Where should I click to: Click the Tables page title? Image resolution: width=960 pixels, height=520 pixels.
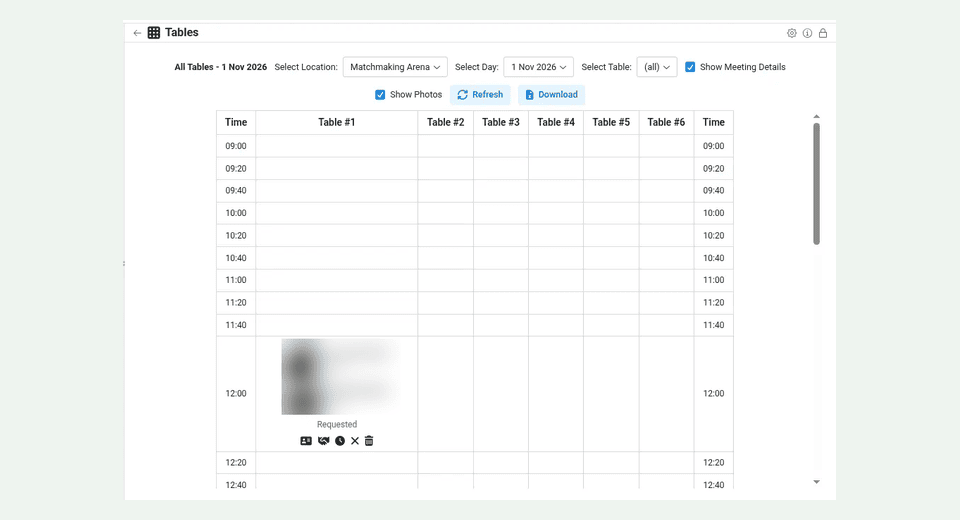pyautogui.click(x=182, y=32)
